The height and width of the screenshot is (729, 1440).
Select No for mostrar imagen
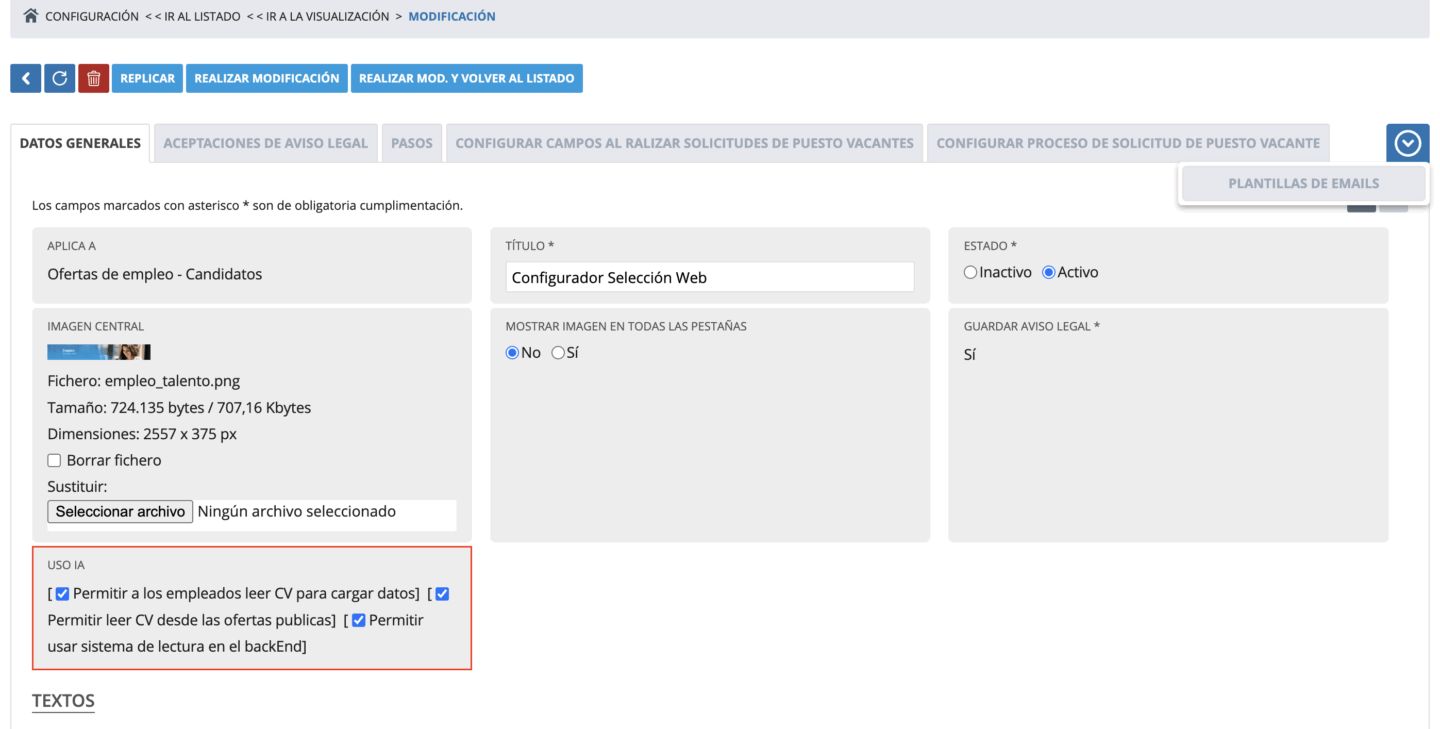(512, 352)
